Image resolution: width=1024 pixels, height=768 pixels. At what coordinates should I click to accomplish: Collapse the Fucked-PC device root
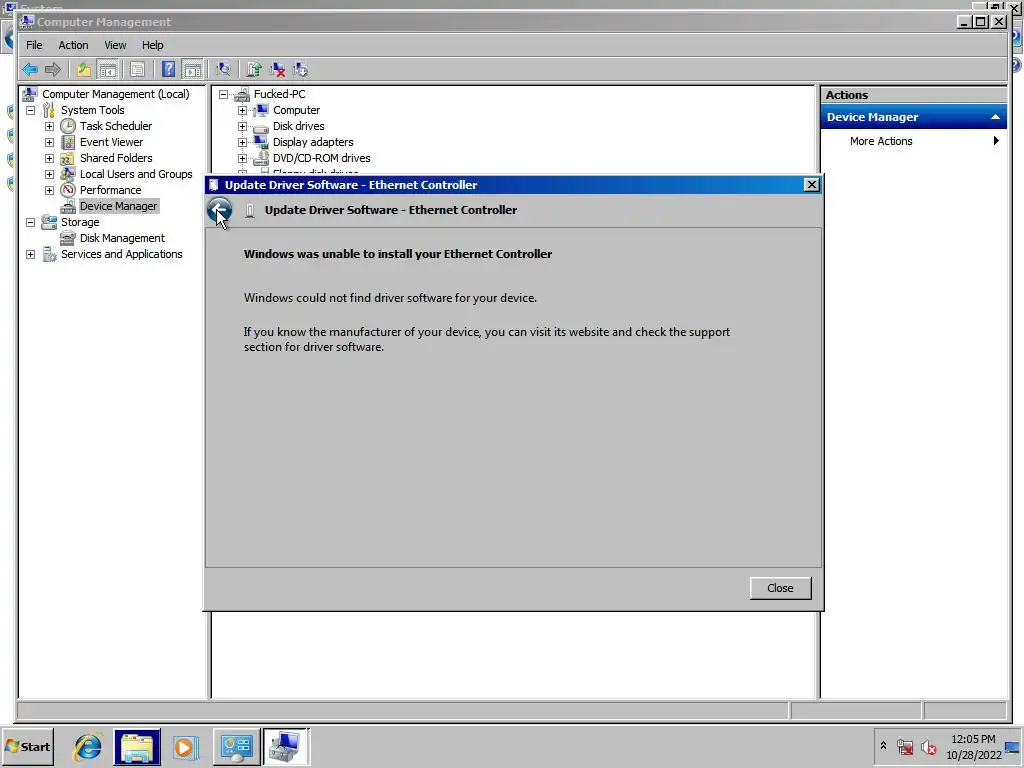pyautogui.click(x=223, y=94)
